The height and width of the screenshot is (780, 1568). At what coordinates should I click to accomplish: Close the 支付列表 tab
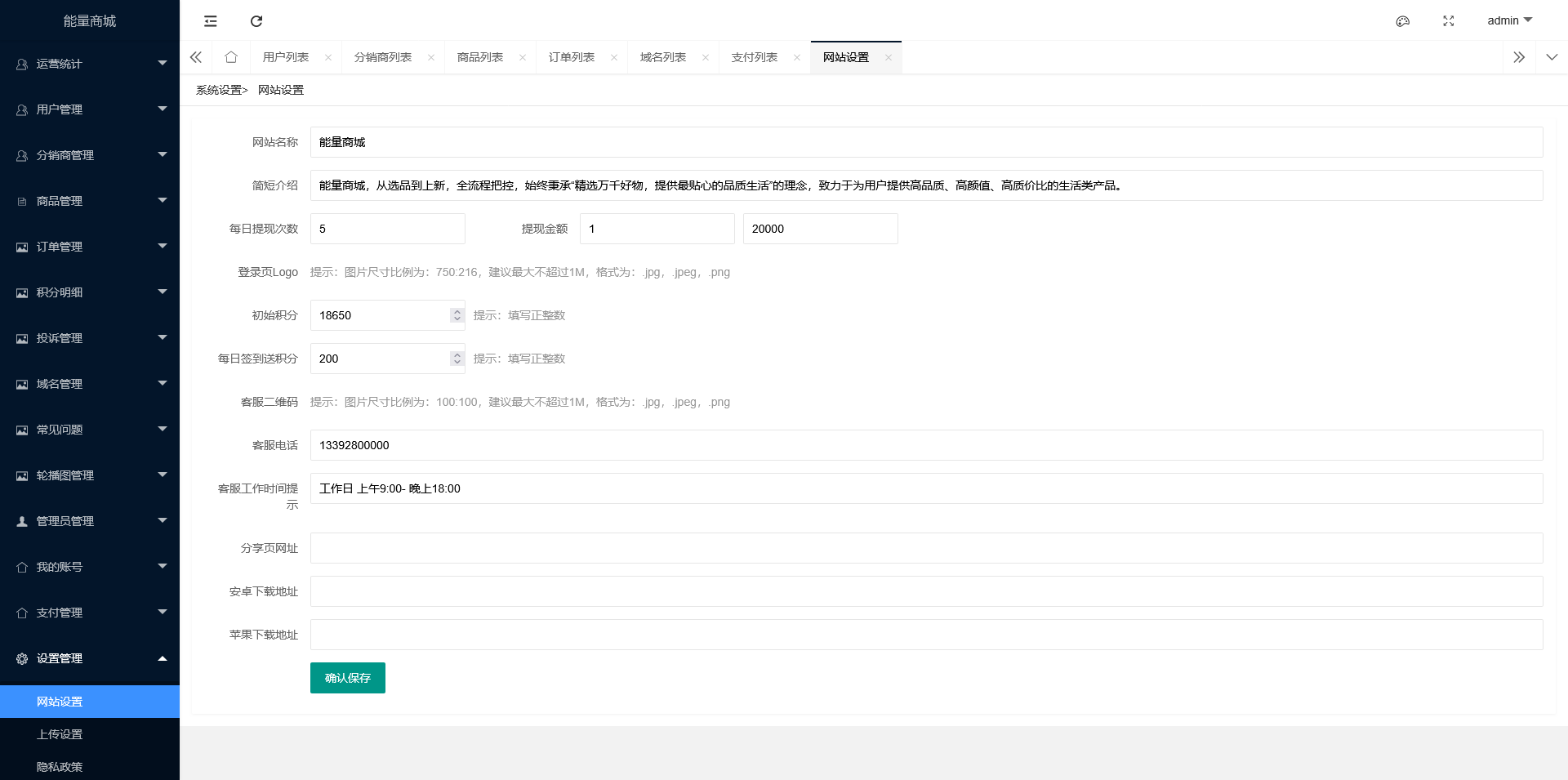click(x=797, y=57)
